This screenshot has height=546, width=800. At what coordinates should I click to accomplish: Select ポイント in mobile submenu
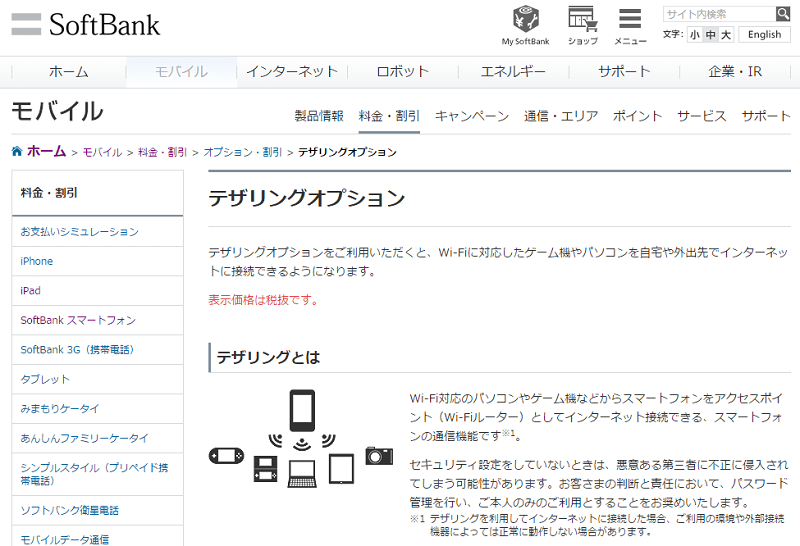pyautogui.click(x=638, y=116)
